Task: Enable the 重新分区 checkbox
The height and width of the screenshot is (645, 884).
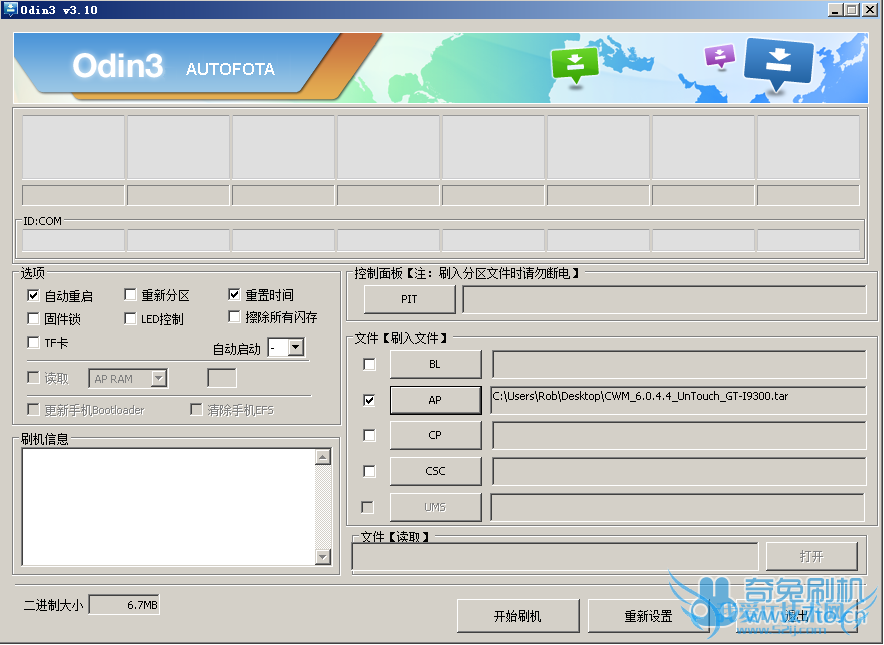Action: click(130, 294)
